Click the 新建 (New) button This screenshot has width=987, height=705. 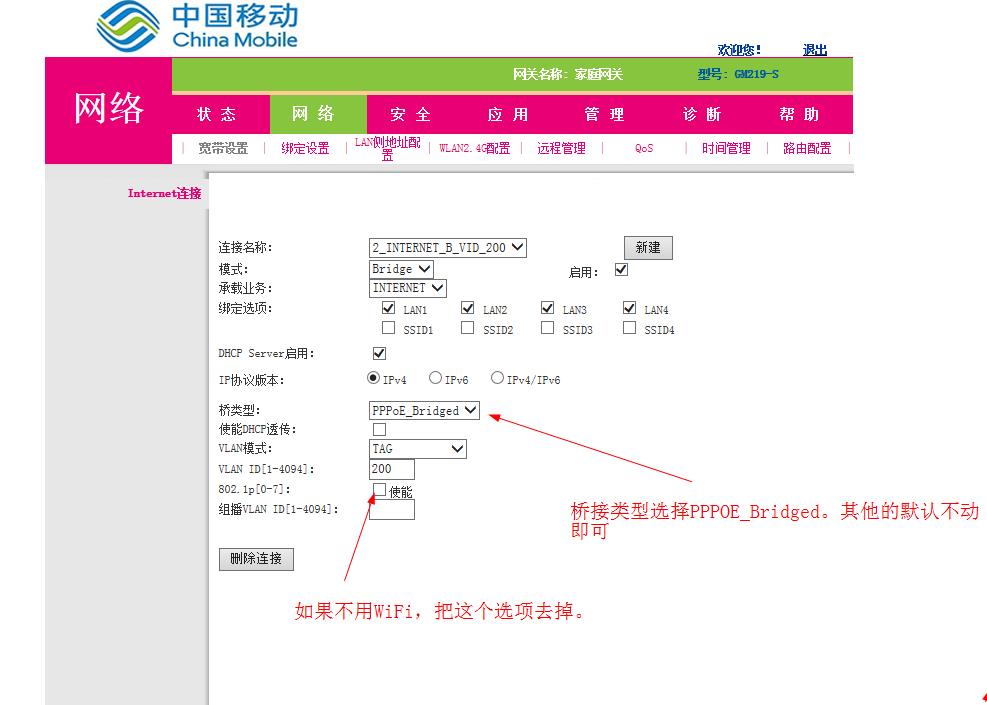pyautogui.click(x=647, y=248)
